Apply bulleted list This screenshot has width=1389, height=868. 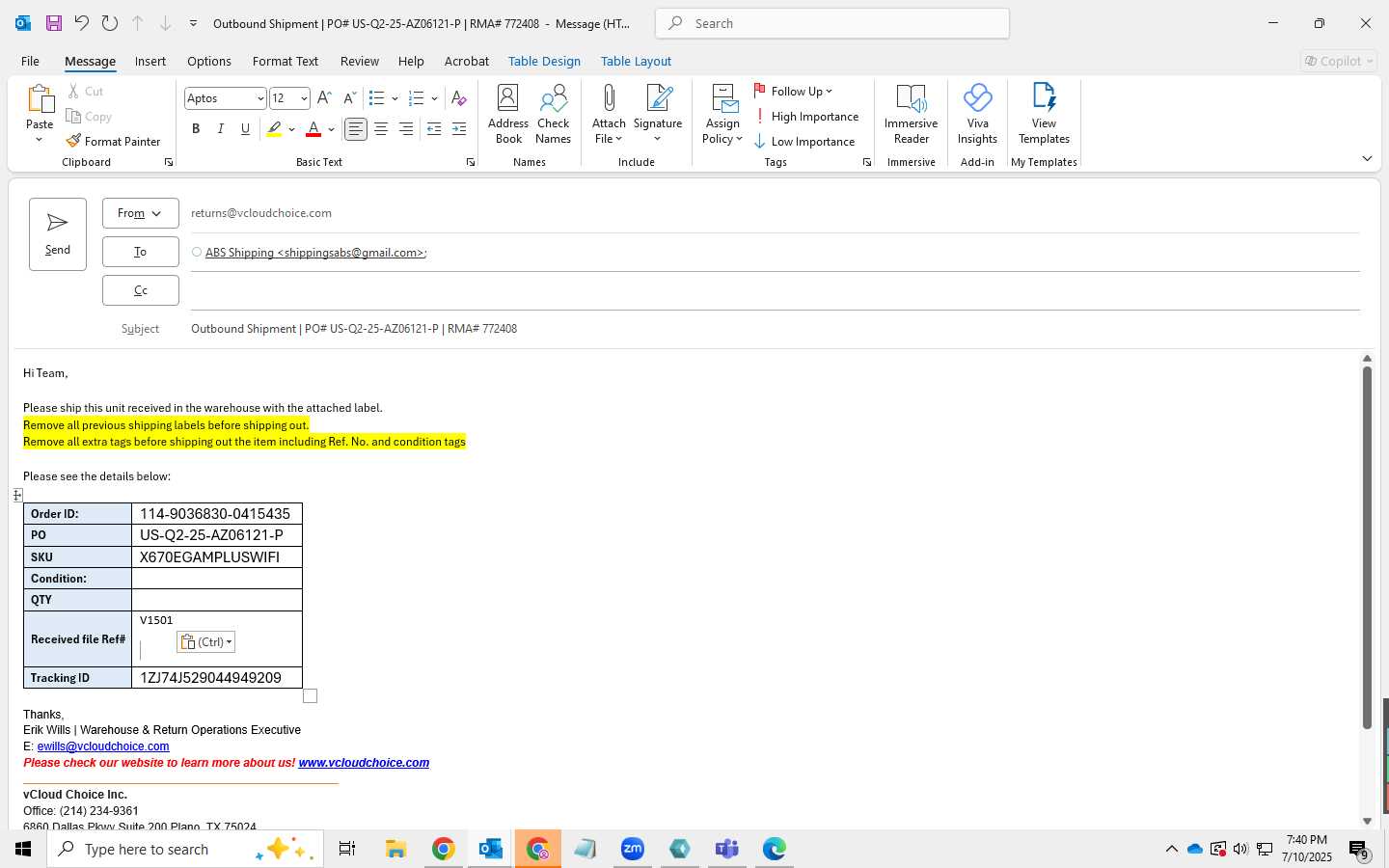click(377, 98)
